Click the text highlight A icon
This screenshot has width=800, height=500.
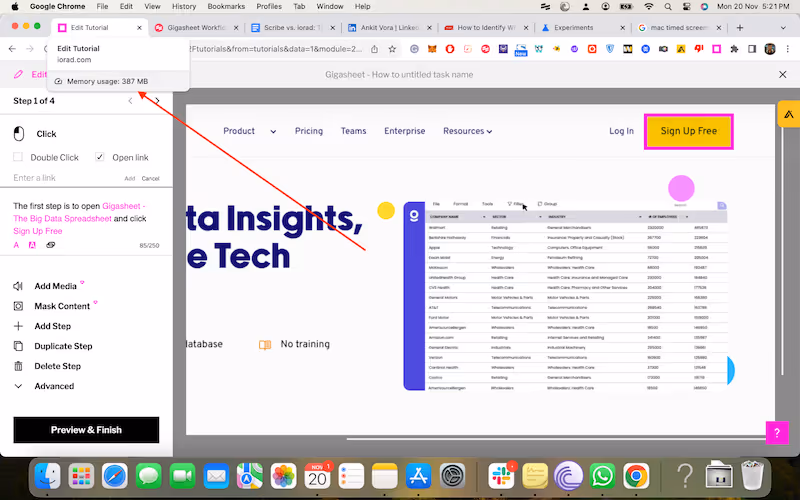pos(32,245)
